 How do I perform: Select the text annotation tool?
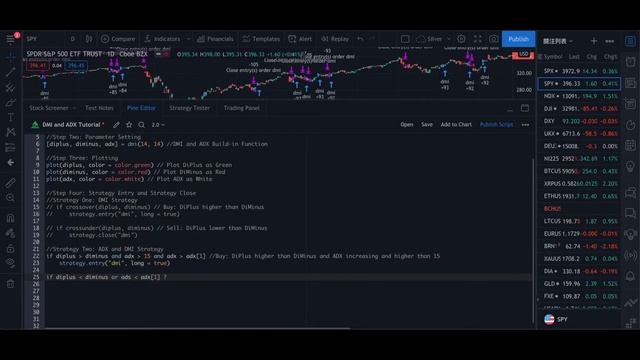(10, 117)
